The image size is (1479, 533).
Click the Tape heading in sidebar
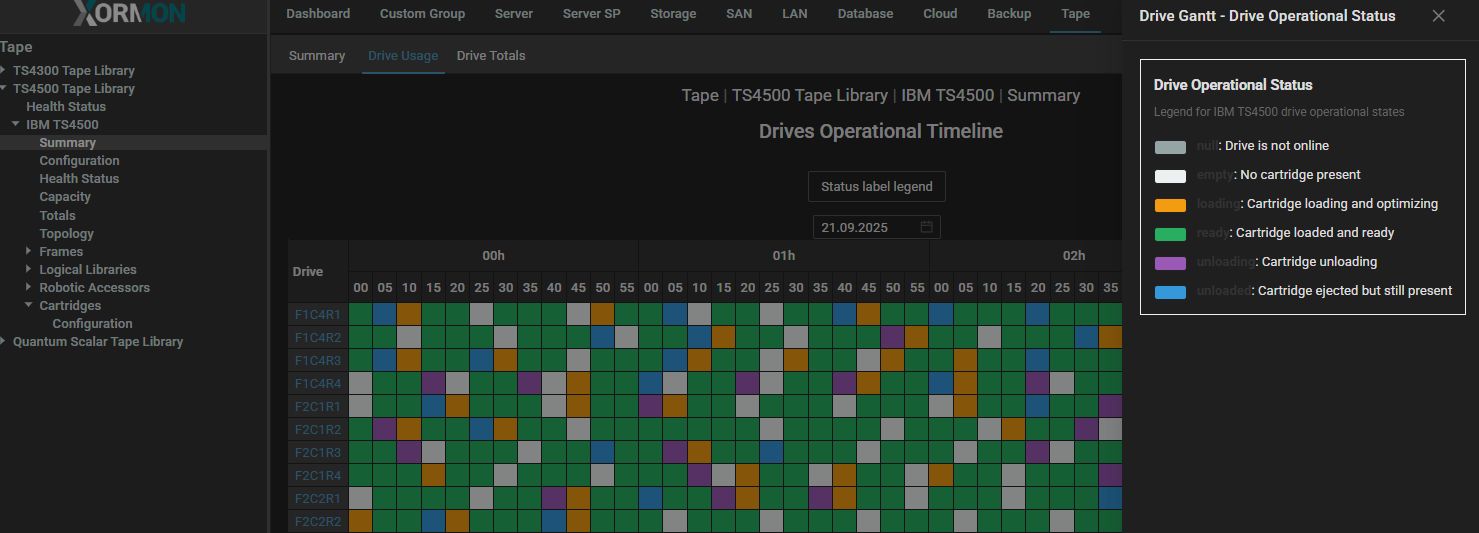[17, 47]
